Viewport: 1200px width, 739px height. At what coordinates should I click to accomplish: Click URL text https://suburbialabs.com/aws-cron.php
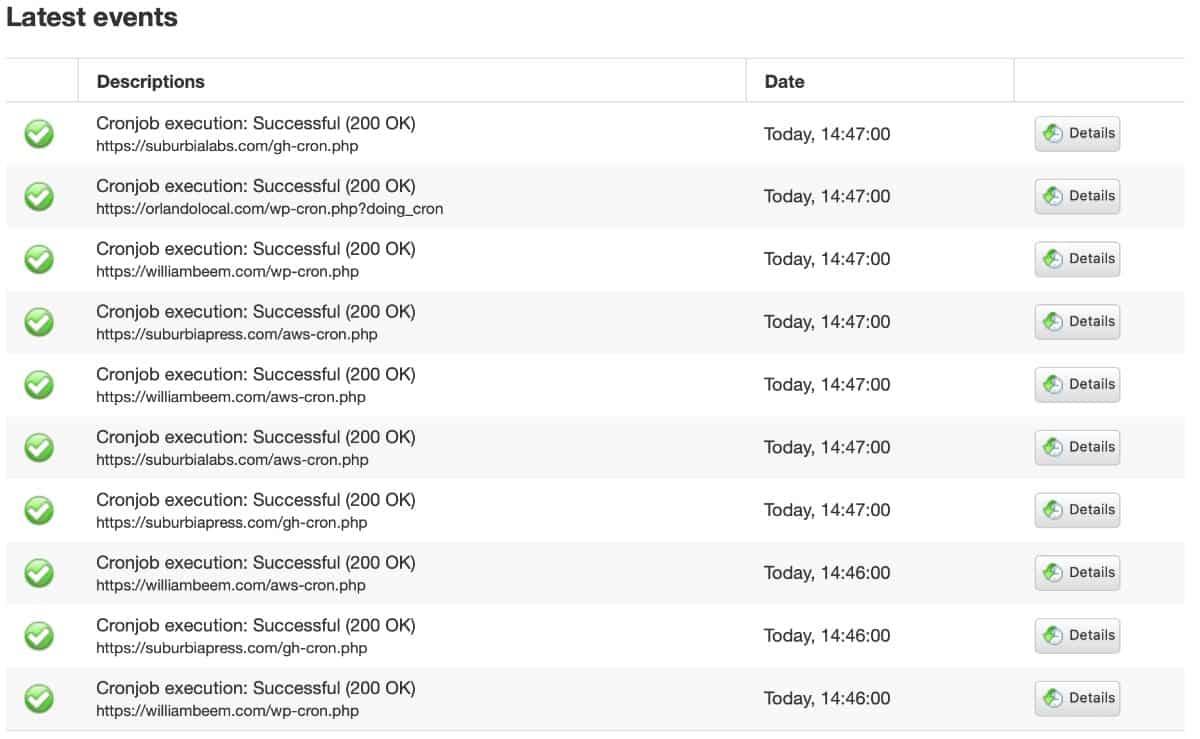click(232, 460)
